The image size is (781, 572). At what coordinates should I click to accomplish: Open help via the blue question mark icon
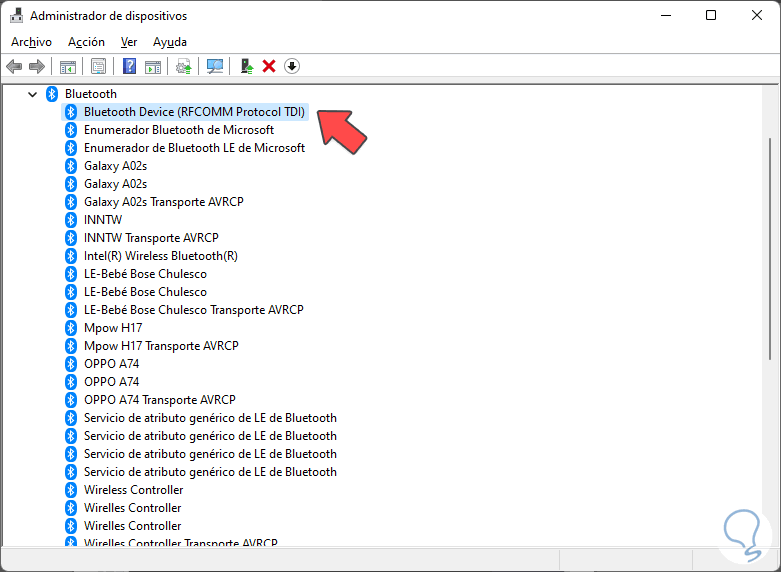point(130,66)
